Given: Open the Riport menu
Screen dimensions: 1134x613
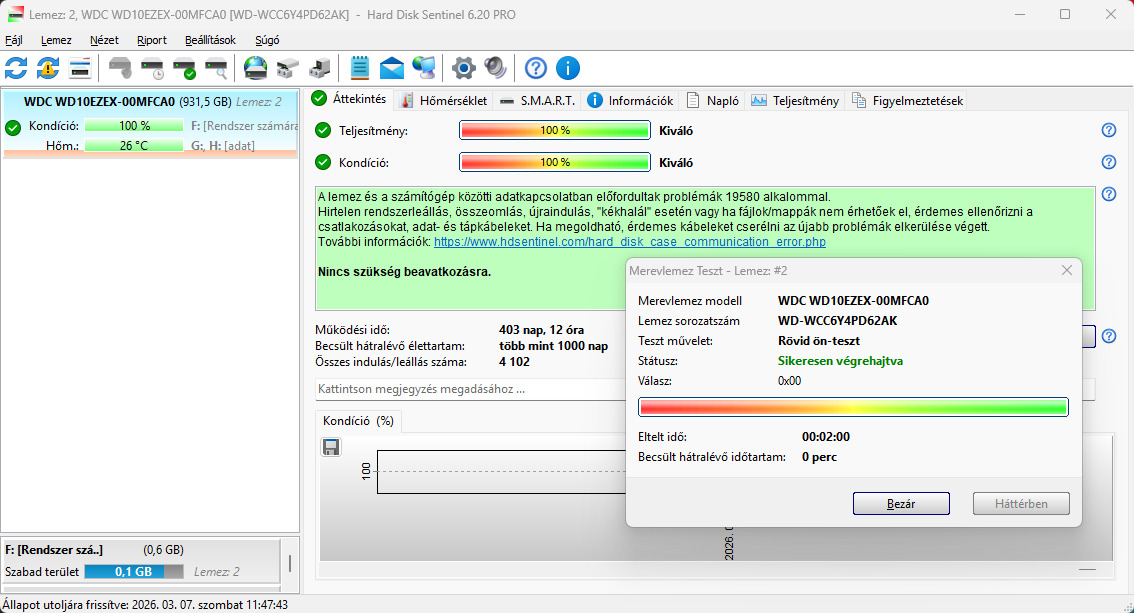Looking at the screenshot, I should pos(152,40).
